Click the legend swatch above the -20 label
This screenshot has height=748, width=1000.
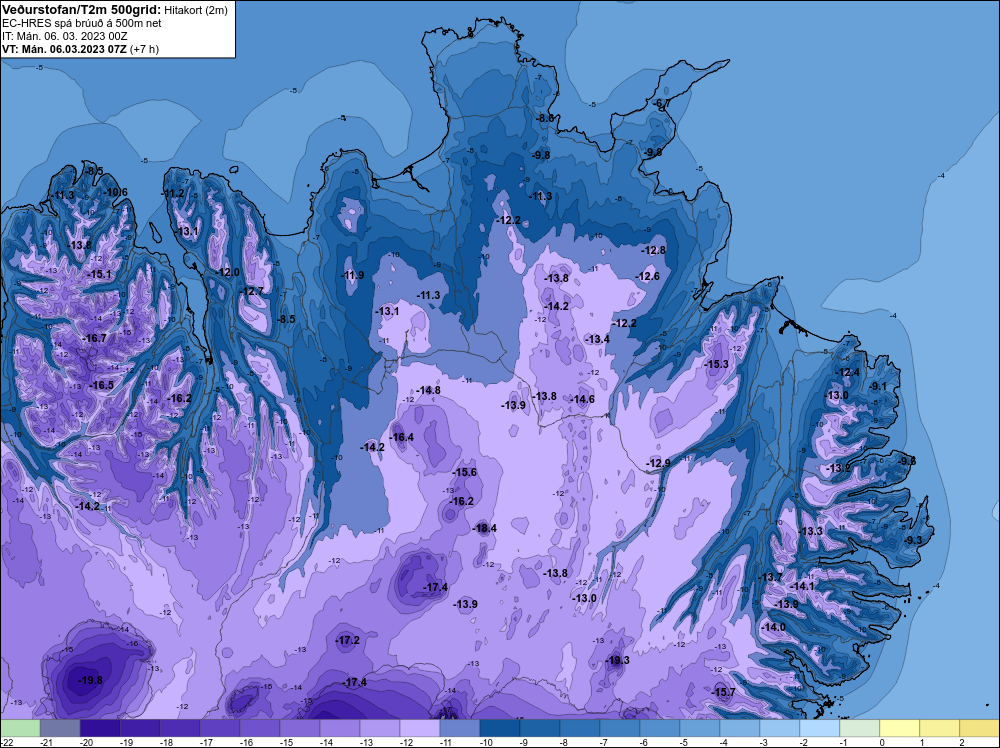(100, 728)
